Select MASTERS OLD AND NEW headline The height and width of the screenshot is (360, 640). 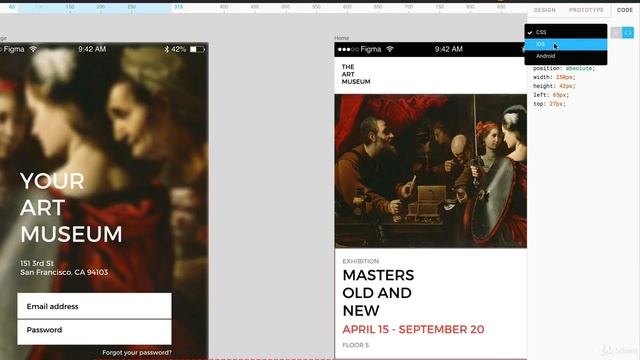click(378, 293)
